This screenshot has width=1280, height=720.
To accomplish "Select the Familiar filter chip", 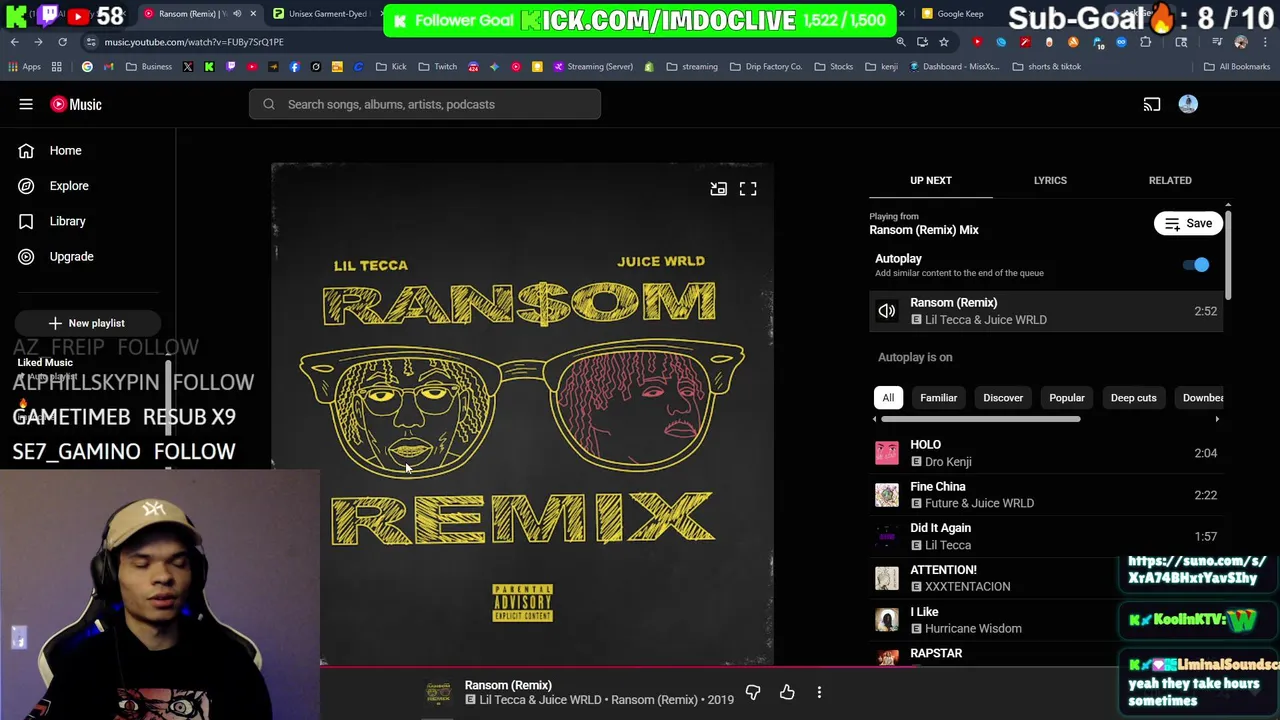I will point(938,398).
